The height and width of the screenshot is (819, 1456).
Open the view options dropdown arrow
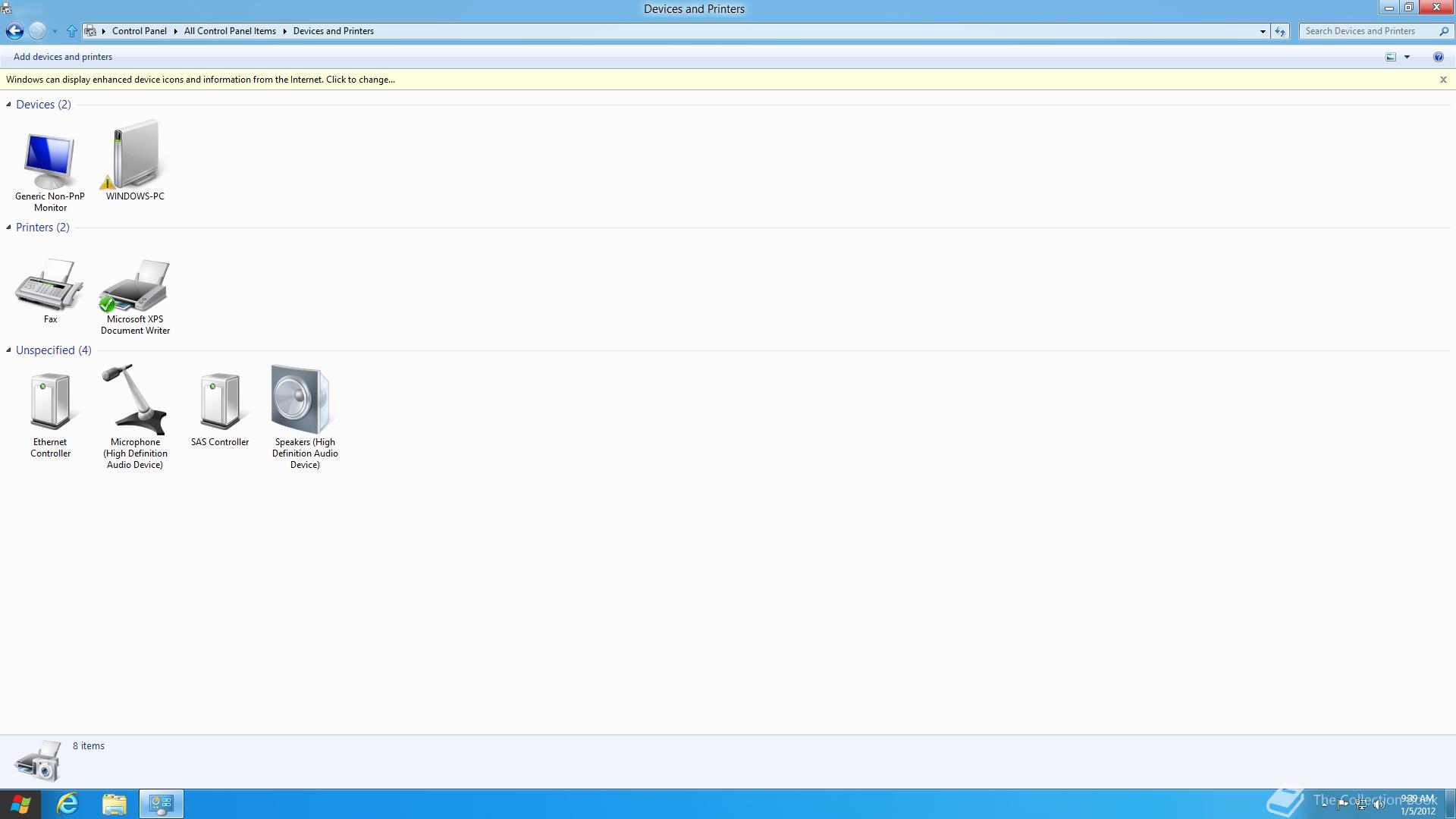tap(1407, 57)
